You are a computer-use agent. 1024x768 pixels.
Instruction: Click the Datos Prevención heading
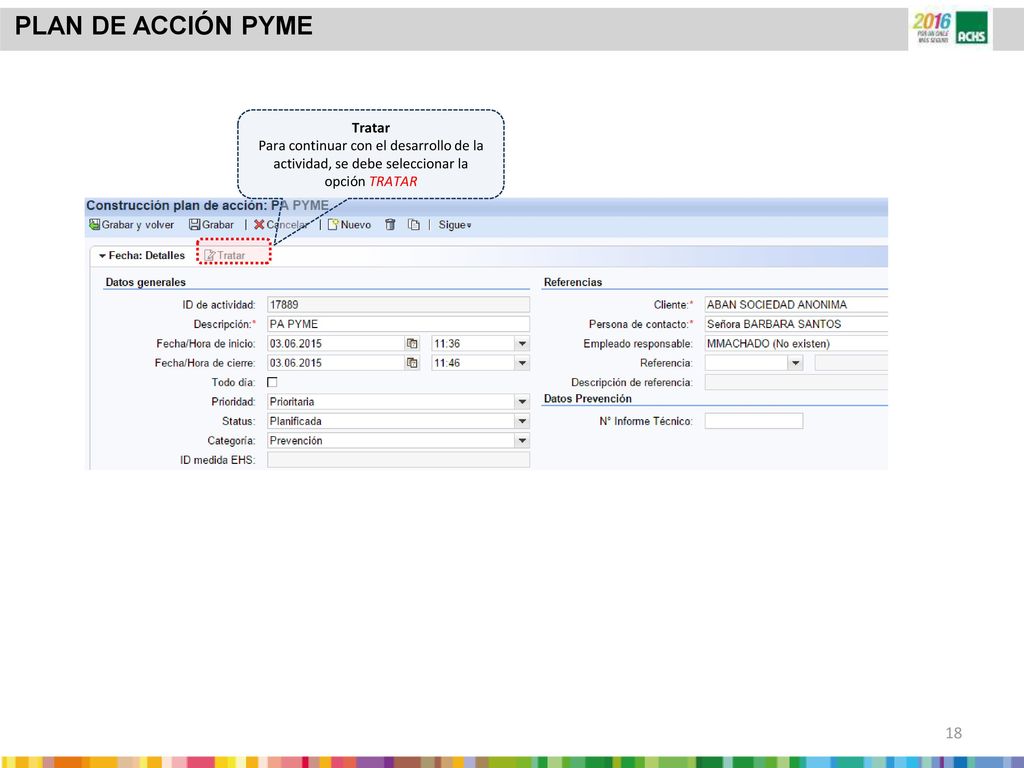(588, 398)
